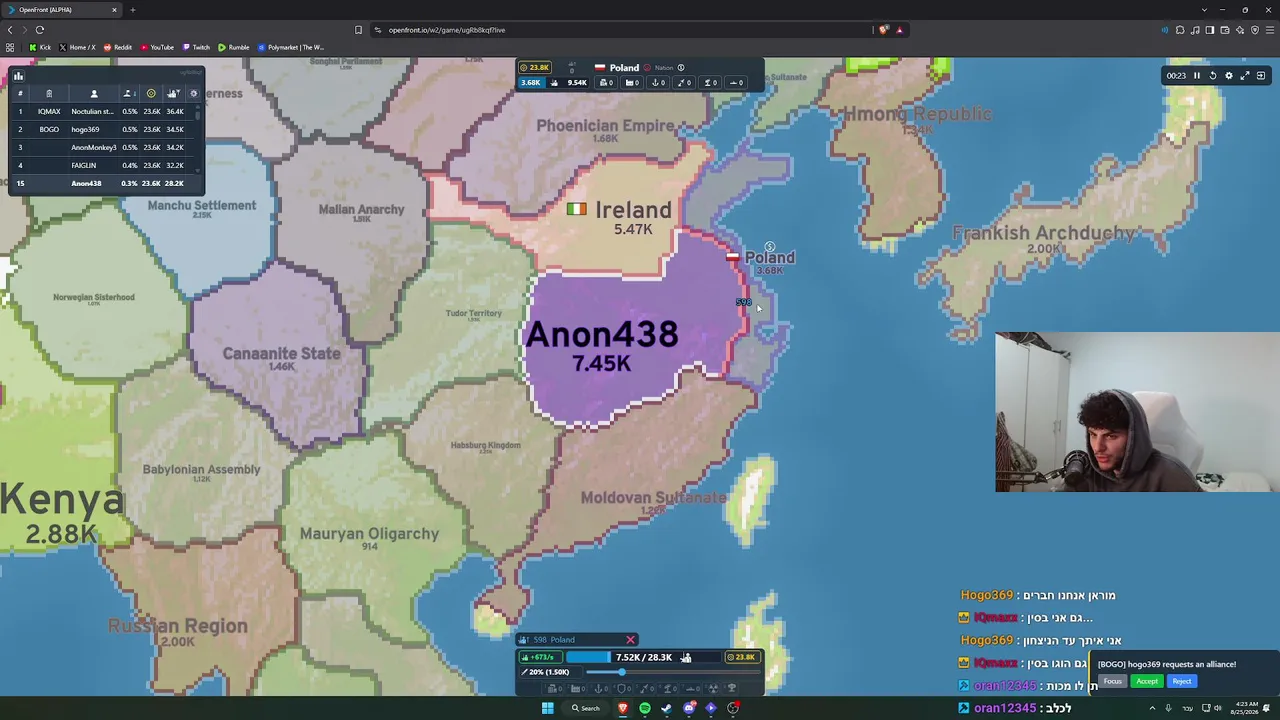The image size is (1280, 720).
Task: Open the Windows Start menu
Action: point(547,708)
